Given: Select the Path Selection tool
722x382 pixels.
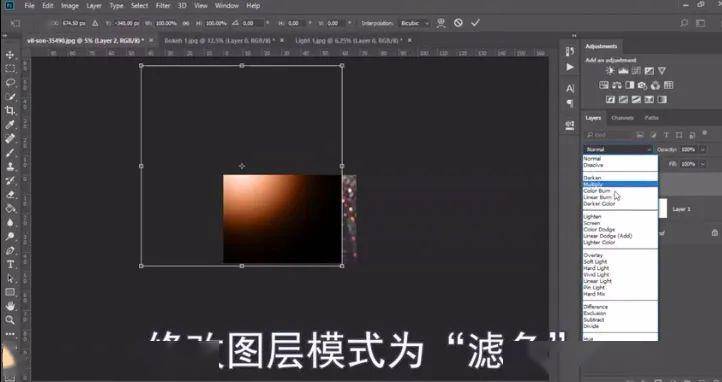Looking at the screenshot, I should click(x=10, y=278).
